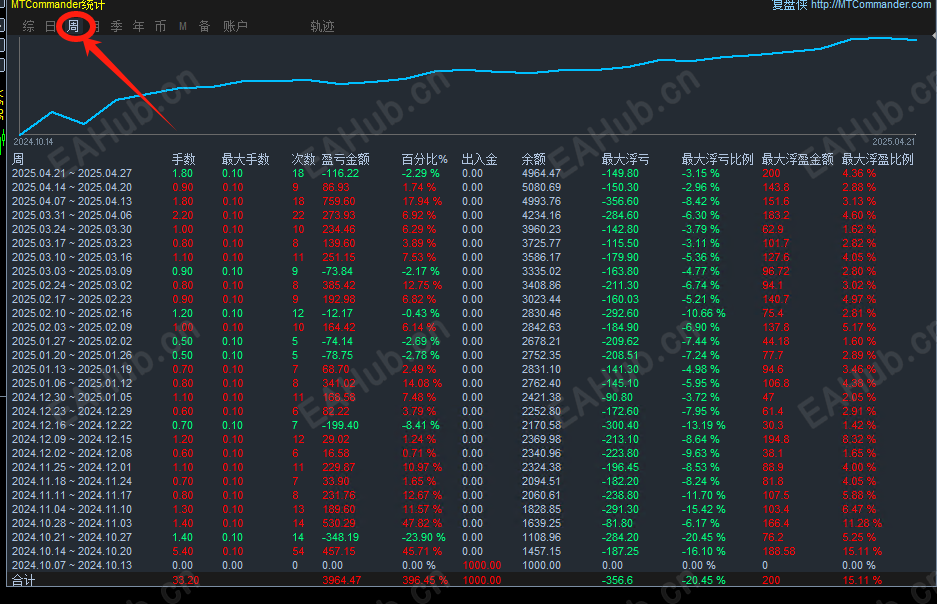
Task: Click the blue equity curve chart
Action: point(468,85)
